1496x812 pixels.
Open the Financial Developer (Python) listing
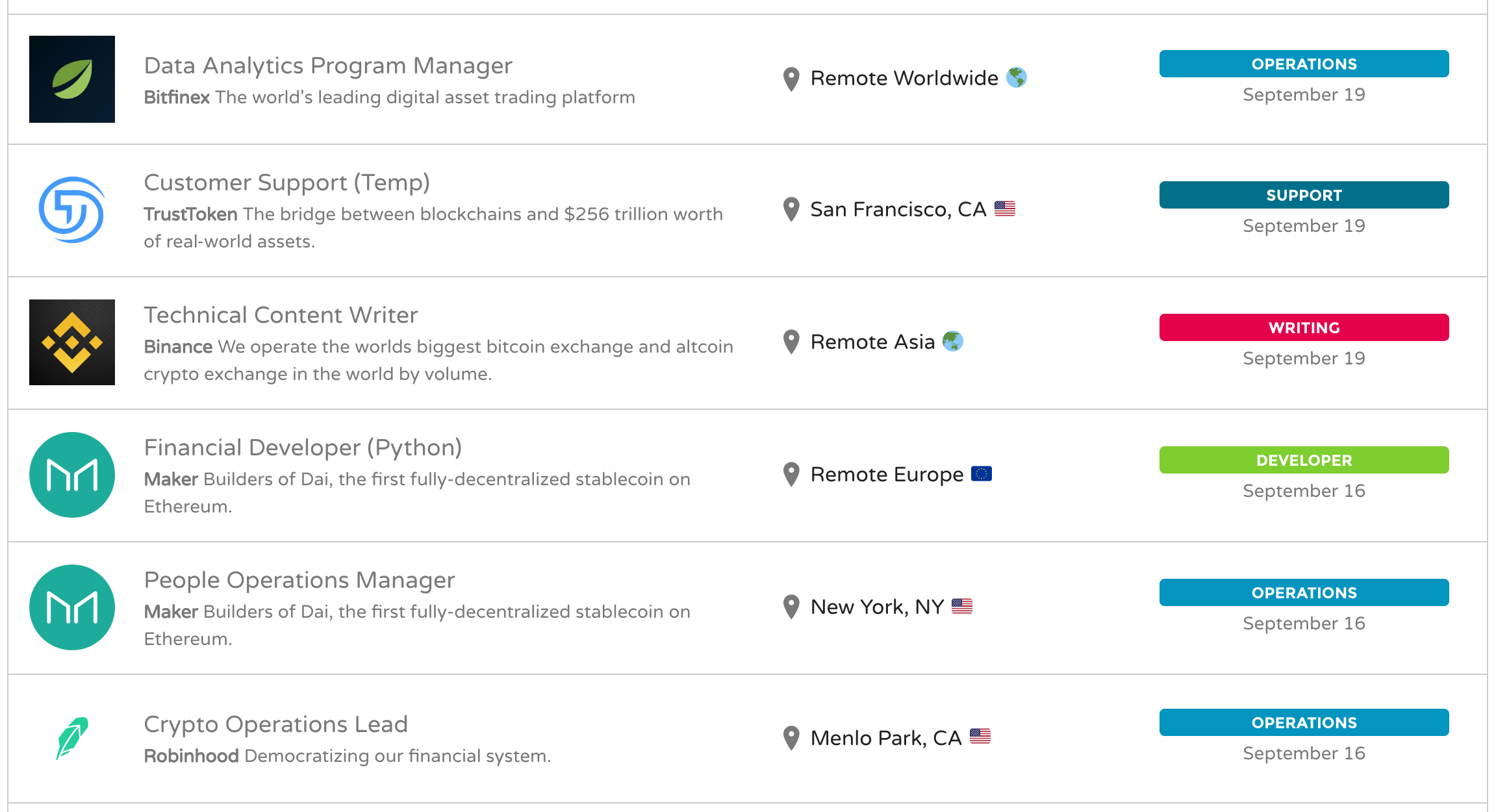click(303, 448)
